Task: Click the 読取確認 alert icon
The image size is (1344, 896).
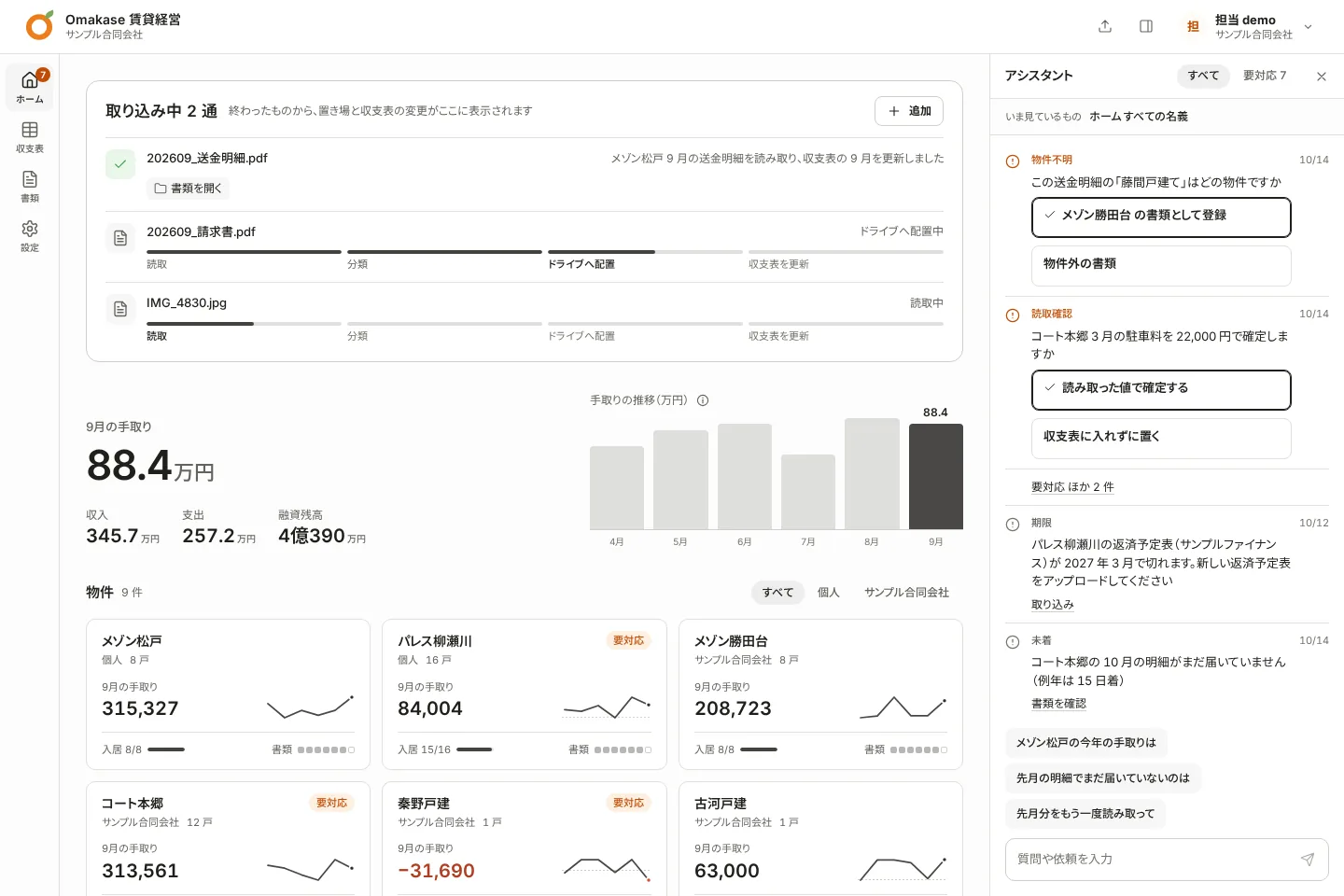Action: pos(1013,315)
